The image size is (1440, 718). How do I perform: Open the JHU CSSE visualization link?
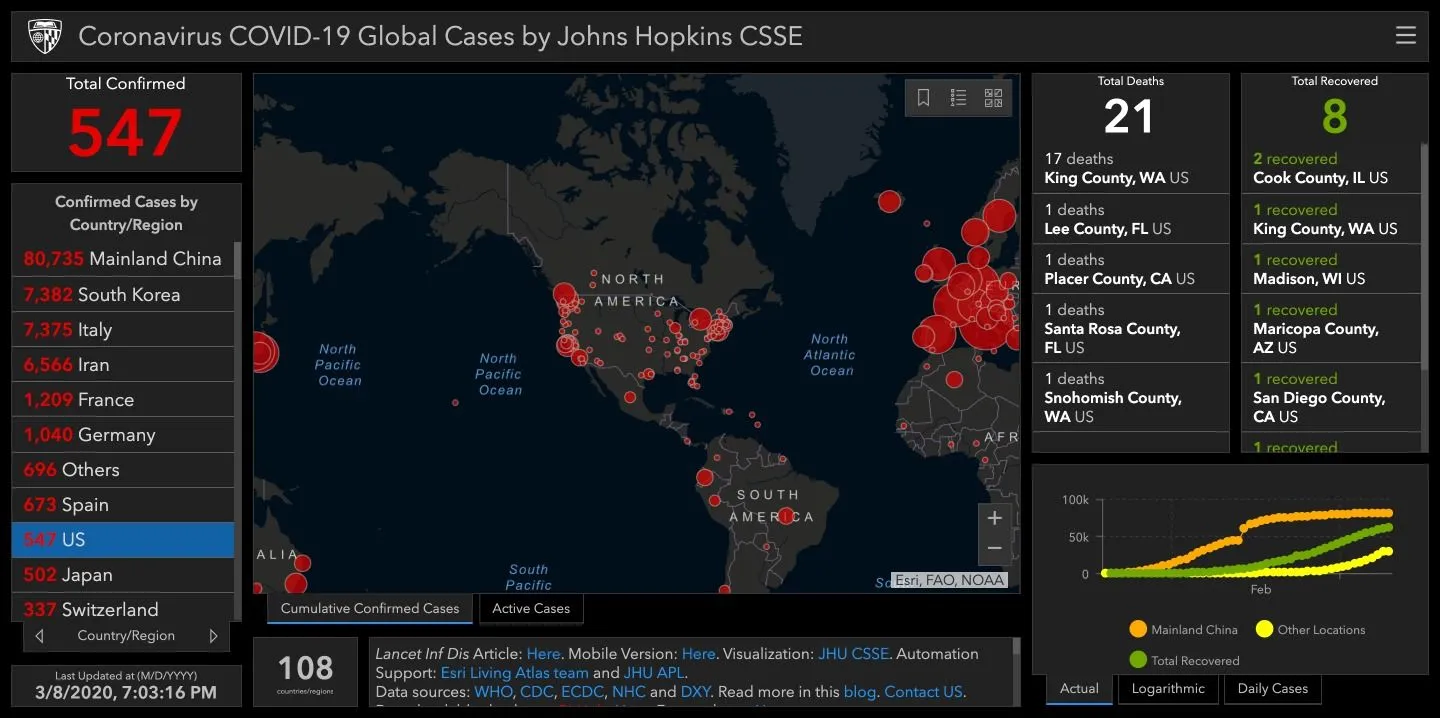(852, 654)
